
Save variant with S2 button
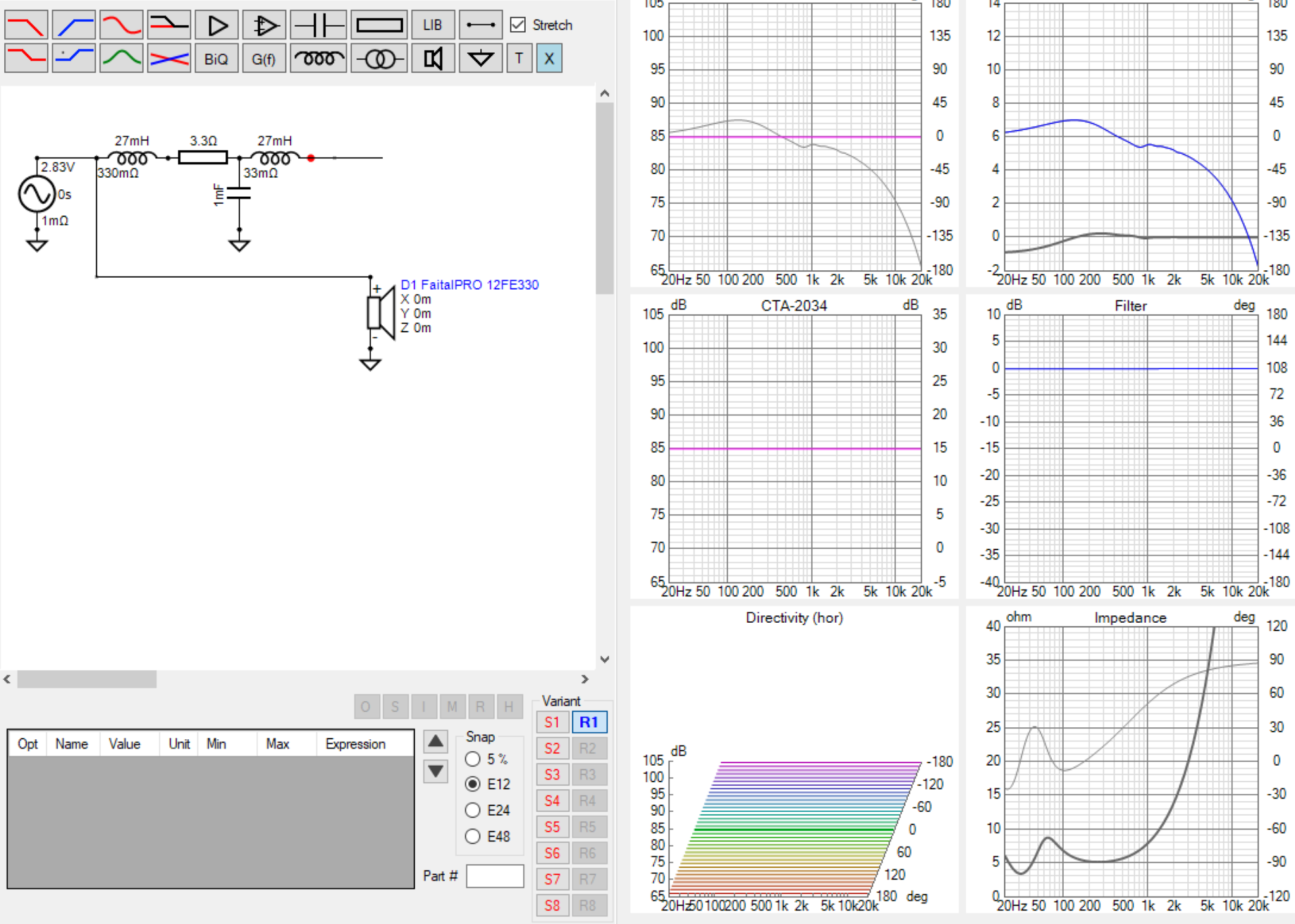pos(552,748)
